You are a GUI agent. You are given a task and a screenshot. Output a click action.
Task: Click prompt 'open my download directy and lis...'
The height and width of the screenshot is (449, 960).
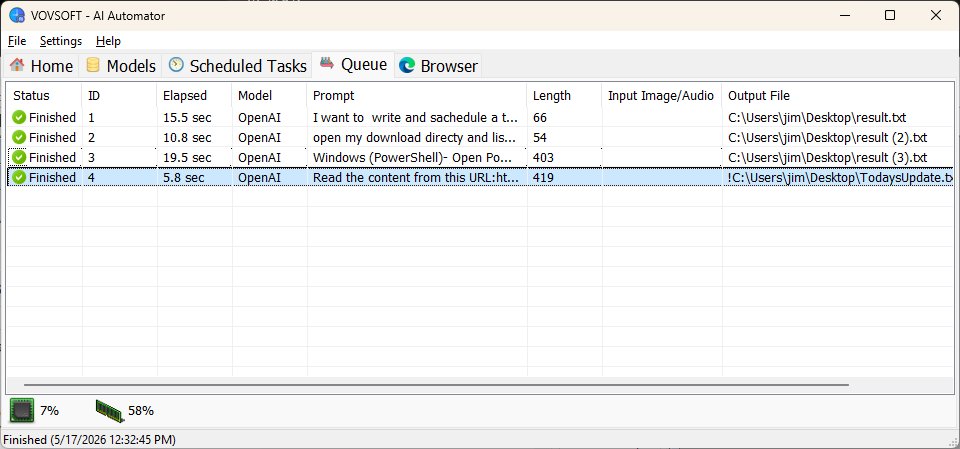[416, 137]
